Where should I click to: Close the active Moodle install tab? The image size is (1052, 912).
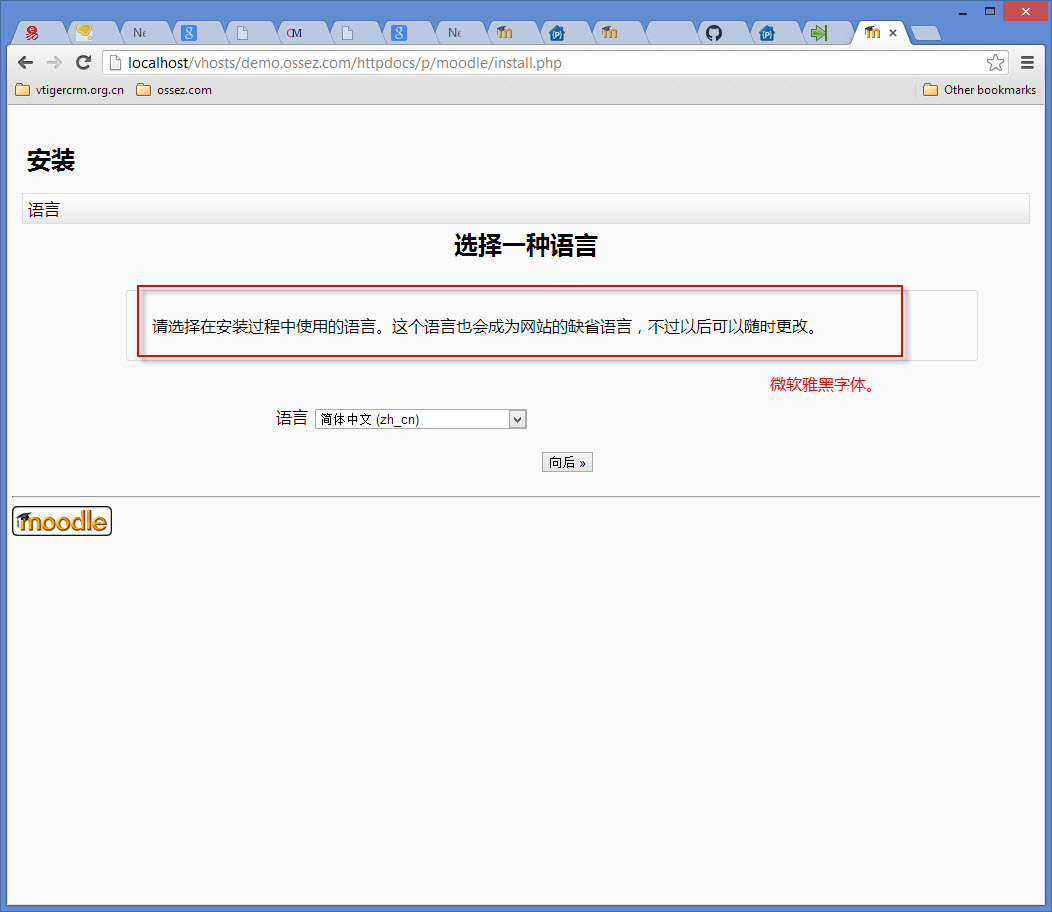click(x=893, y=33)
